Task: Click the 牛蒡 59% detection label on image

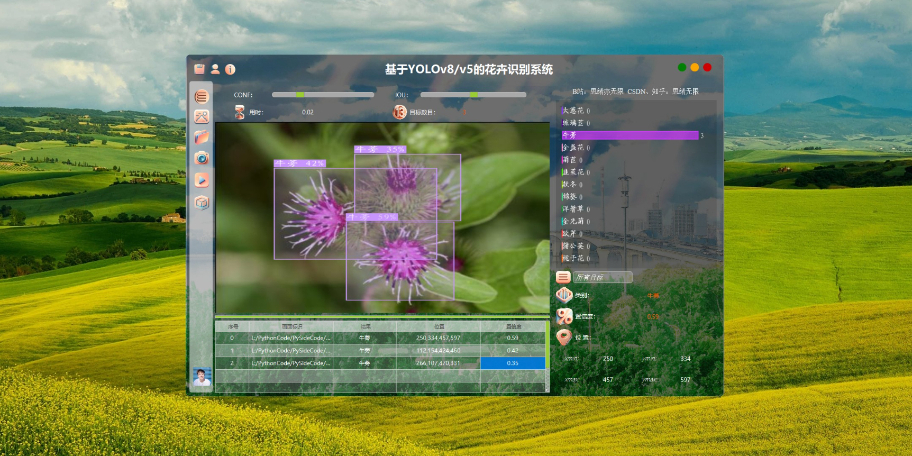Action: pyautogui.click(x=372, y=216)
